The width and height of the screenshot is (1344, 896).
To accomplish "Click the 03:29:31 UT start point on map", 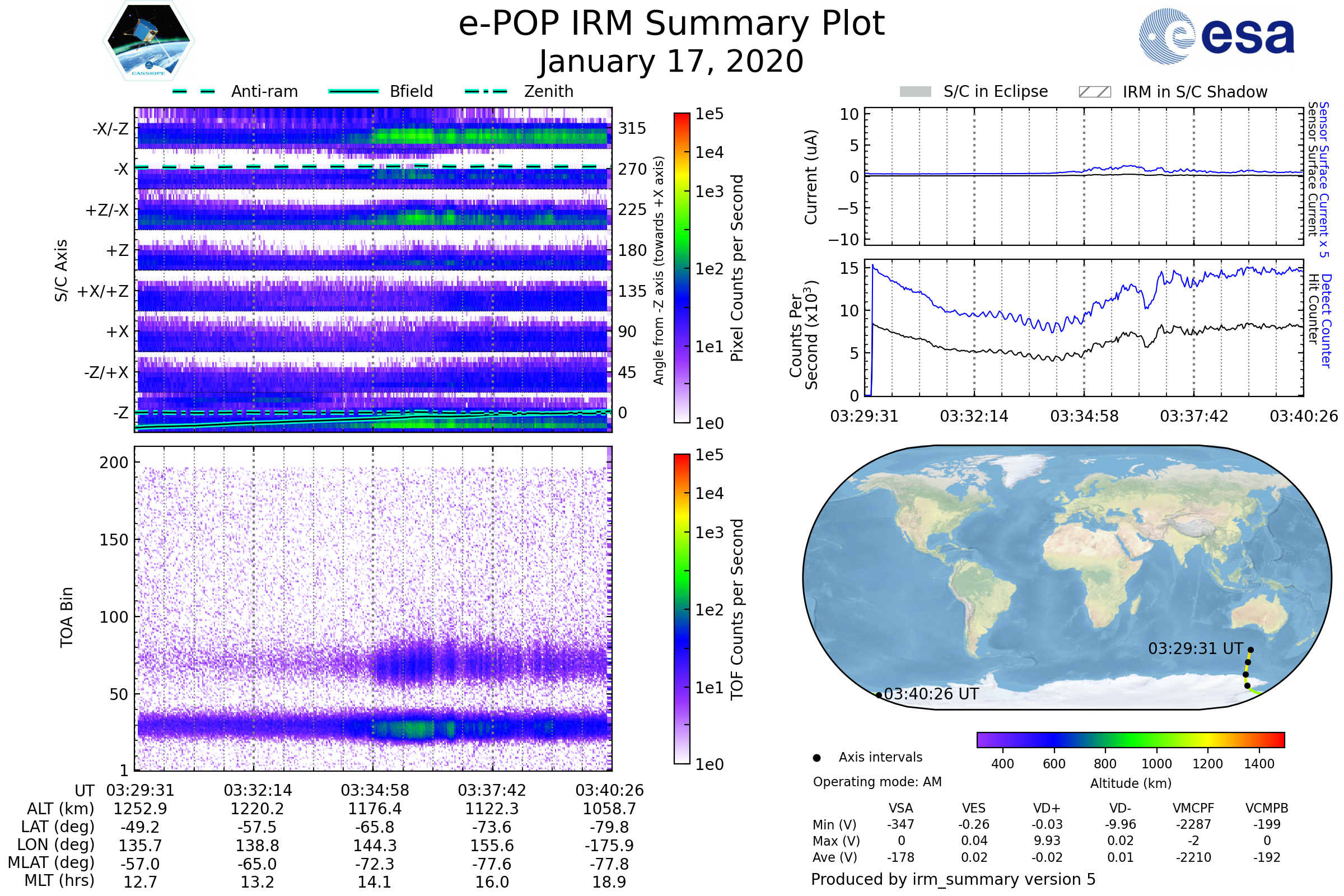I will coord(1250,650).
